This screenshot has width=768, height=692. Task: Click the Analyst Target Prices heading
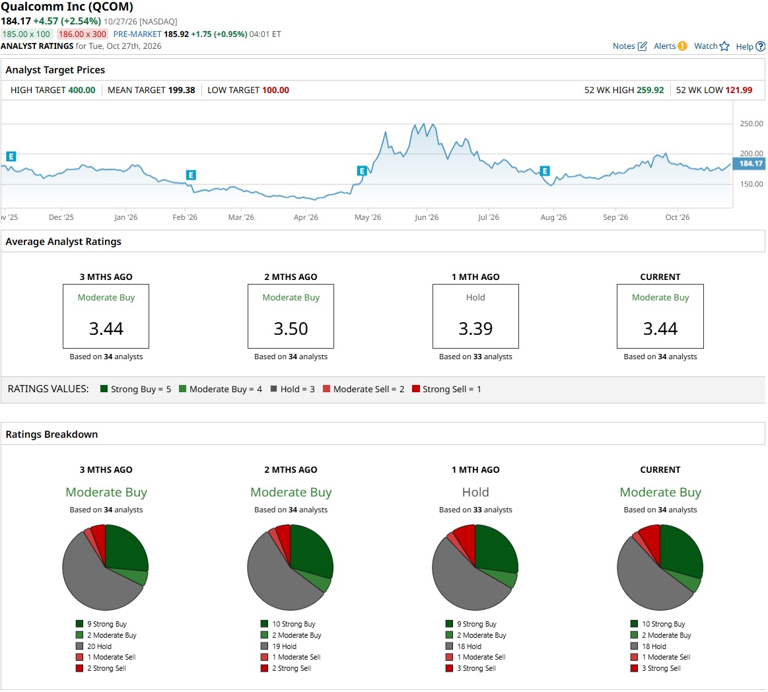(55, 70)
